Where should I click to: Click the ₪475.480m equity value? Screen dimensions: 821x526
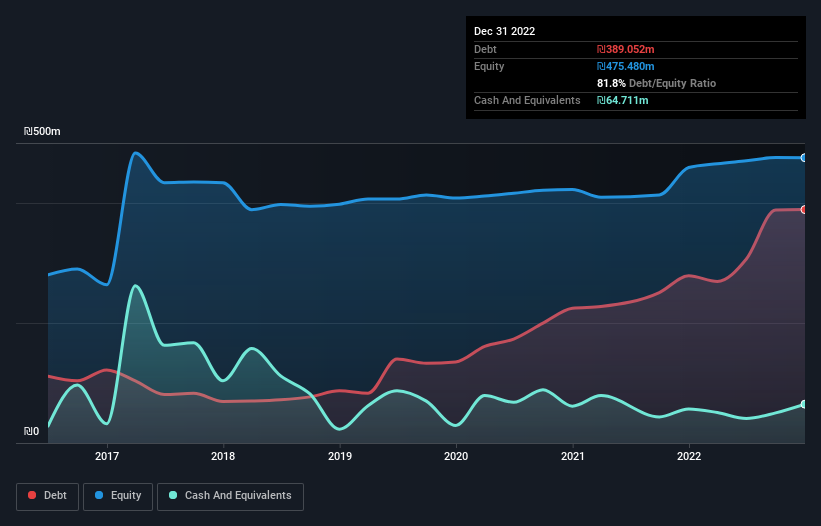[626, 66]
